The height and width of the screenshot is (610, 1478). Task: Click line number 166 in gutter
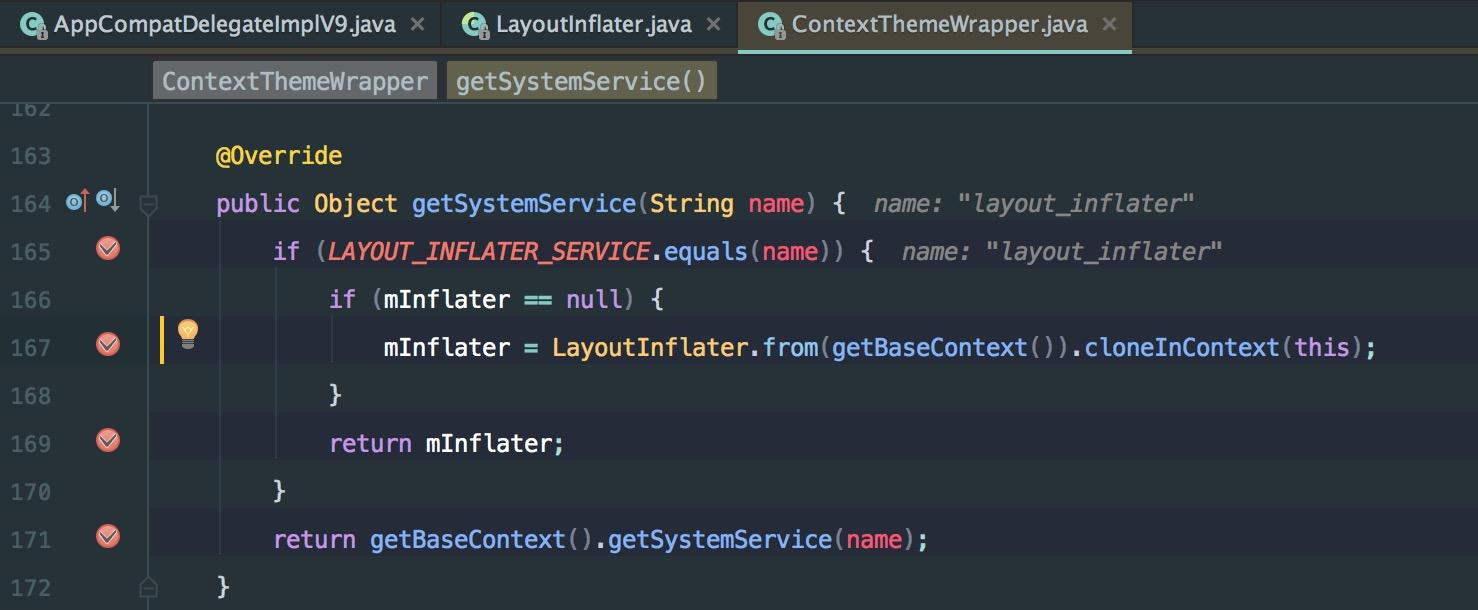30,300
